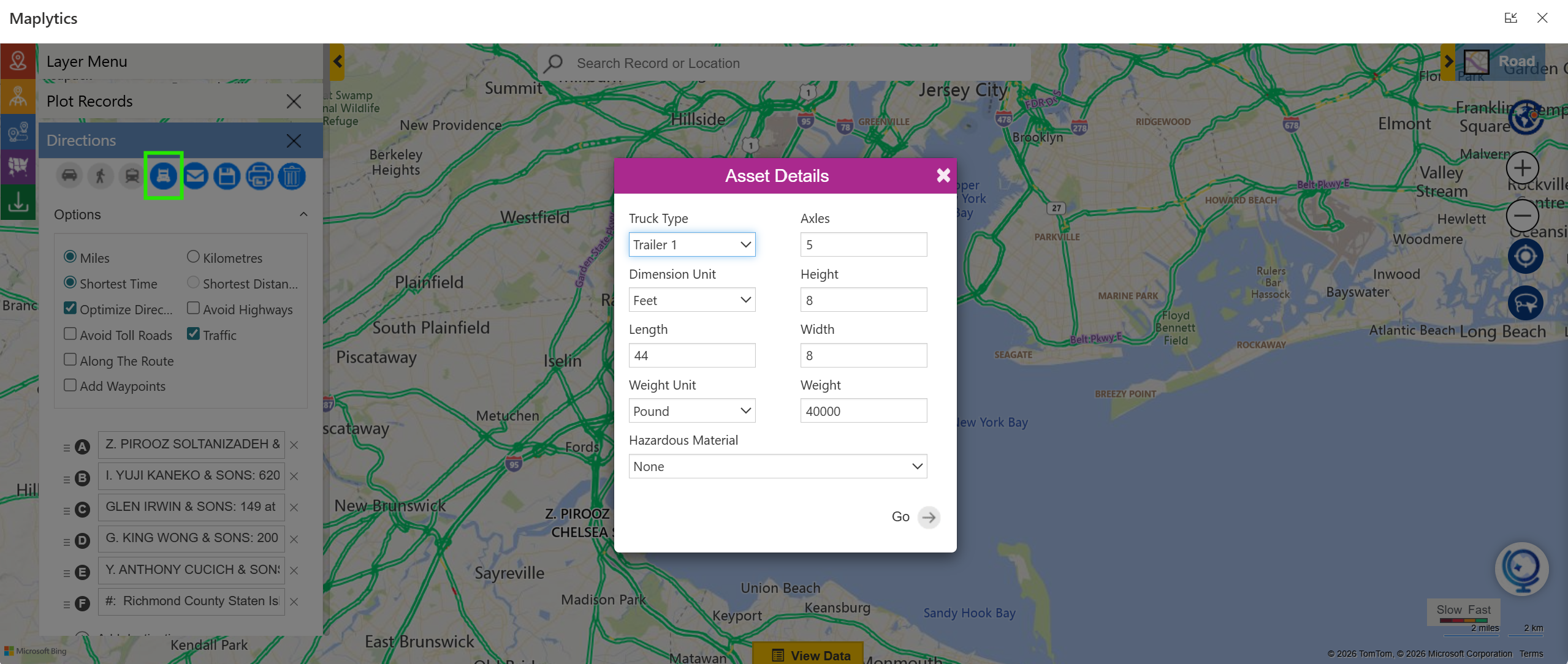Zoom in using the plus map control
Image resolution: width=1568 pixels, height=664 pixels.
[1523, 167]
